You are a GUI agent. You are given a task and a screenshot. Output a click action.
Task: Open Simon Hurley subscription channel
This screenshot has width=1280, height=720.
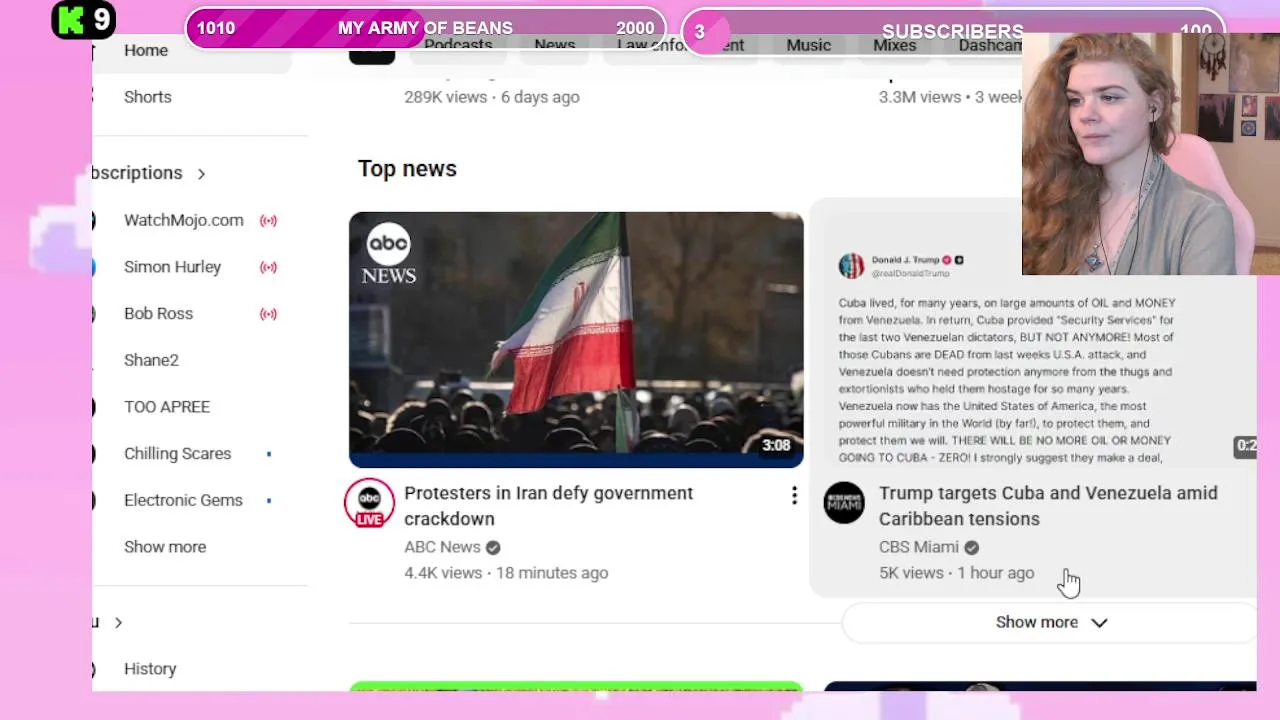point(172,267)
